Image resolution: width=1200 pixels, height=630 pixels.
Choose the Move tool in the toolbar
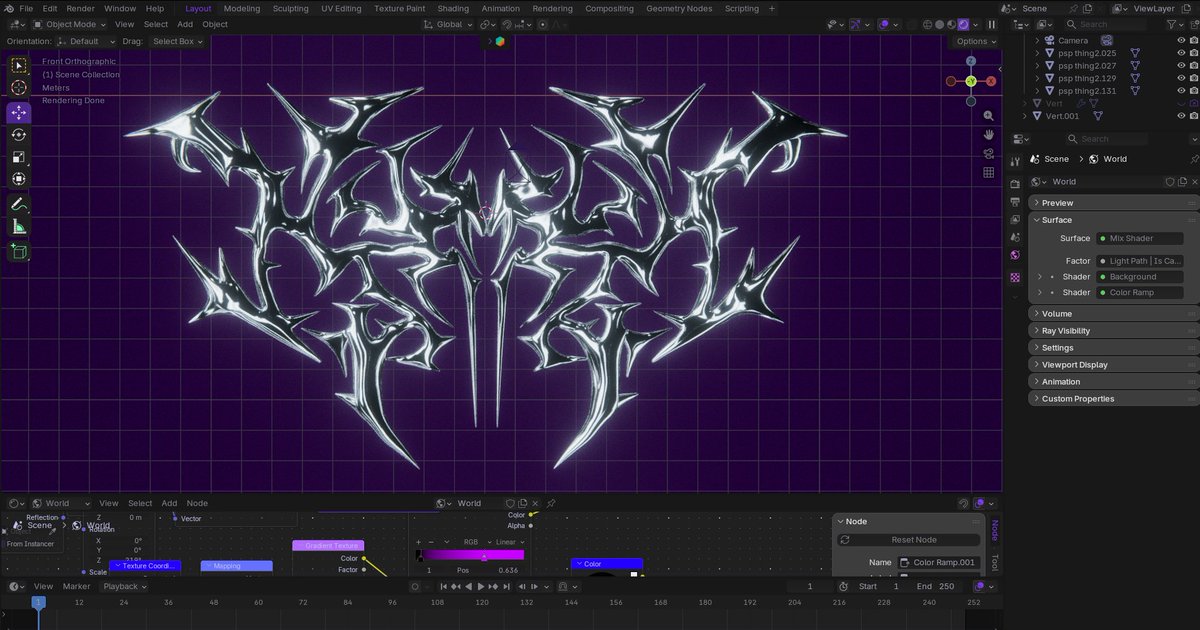19,113
